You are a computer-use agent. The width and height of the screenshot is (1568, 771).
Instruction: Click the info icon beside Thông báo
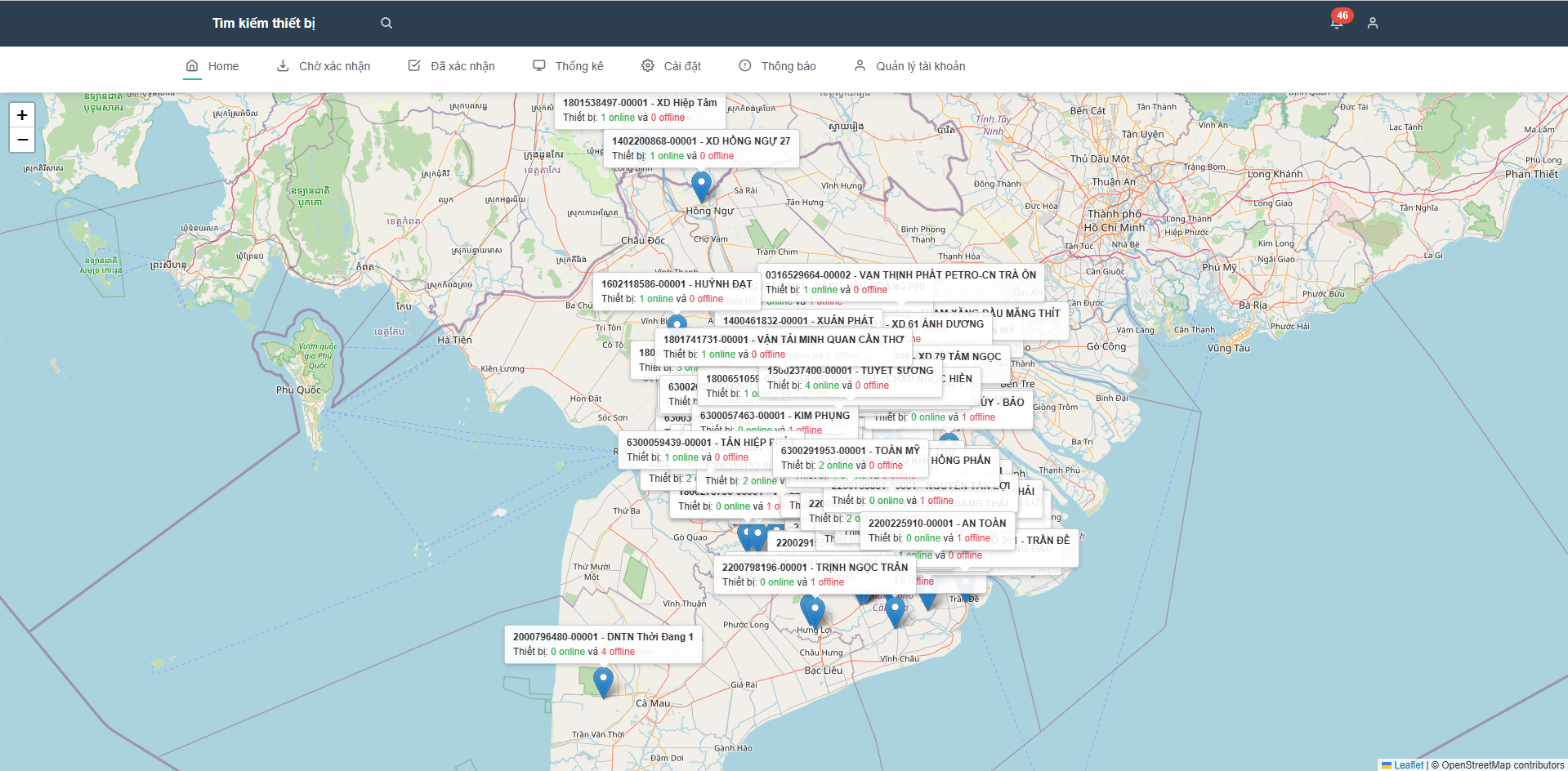coord(744,65)
